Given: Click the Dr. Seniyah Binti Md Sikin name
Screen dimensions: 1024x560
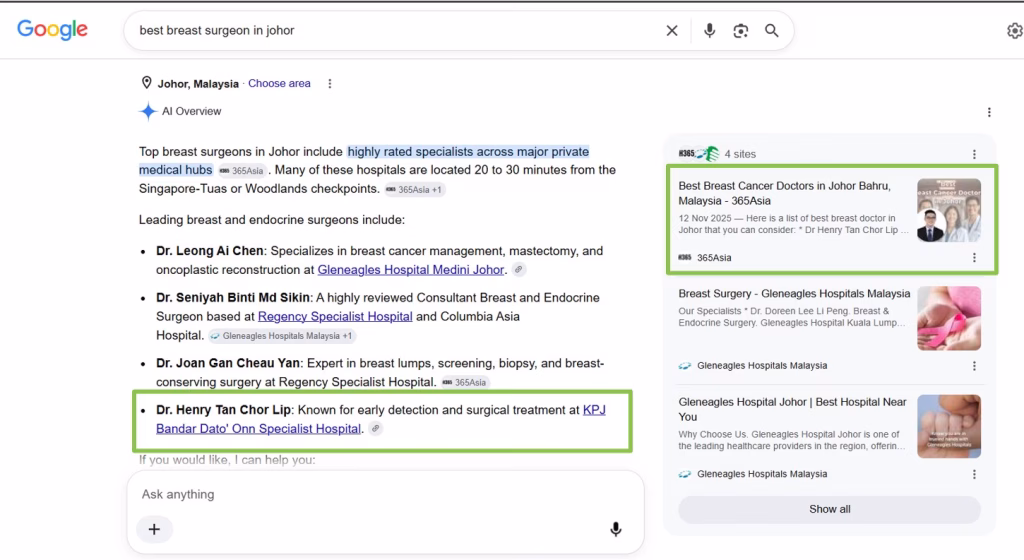Looking at the screenshot, I should point(232,298).
